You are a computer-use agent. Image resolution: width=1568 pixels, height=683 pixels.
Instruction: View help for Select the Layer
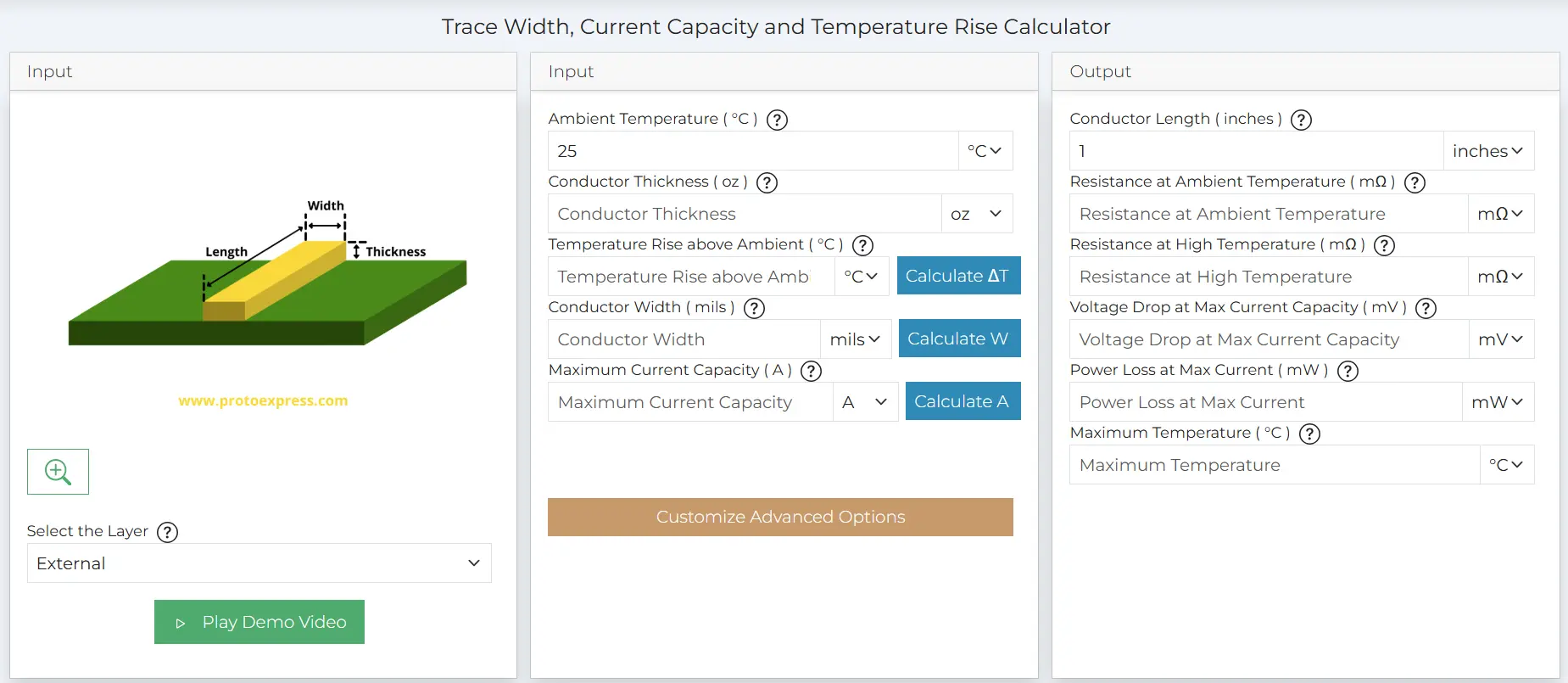click(x=167, y=532)
